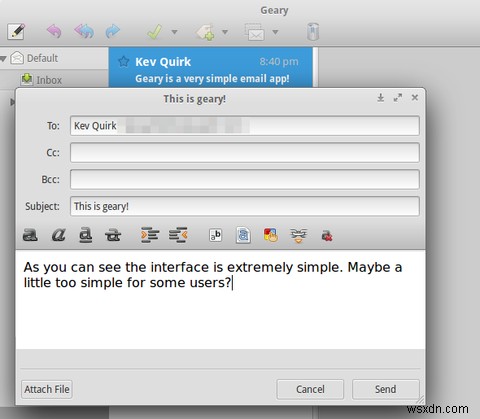The width and height of the screenshot is (480, 419).
Task: Open dropdown arrow beside move envelope
Action: (x=275, y=32)
